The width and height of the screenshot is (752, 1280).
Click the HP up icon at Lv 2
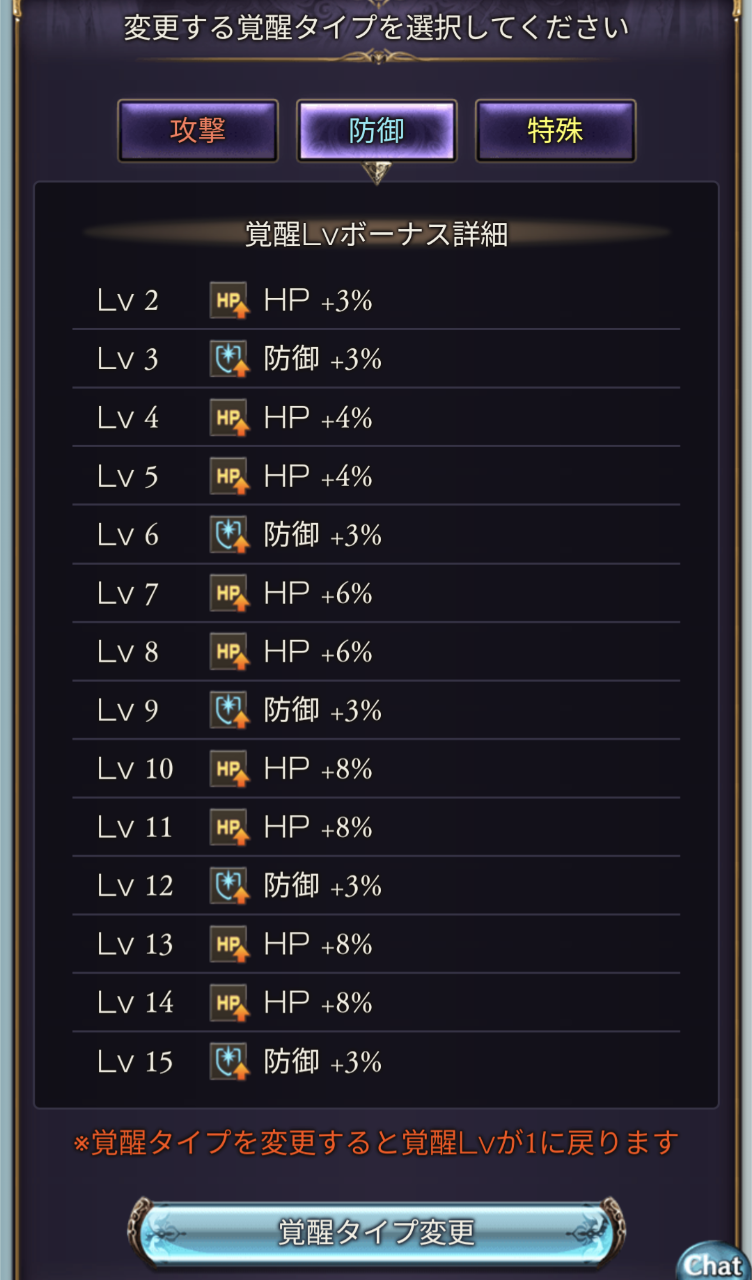click(228, 300)
